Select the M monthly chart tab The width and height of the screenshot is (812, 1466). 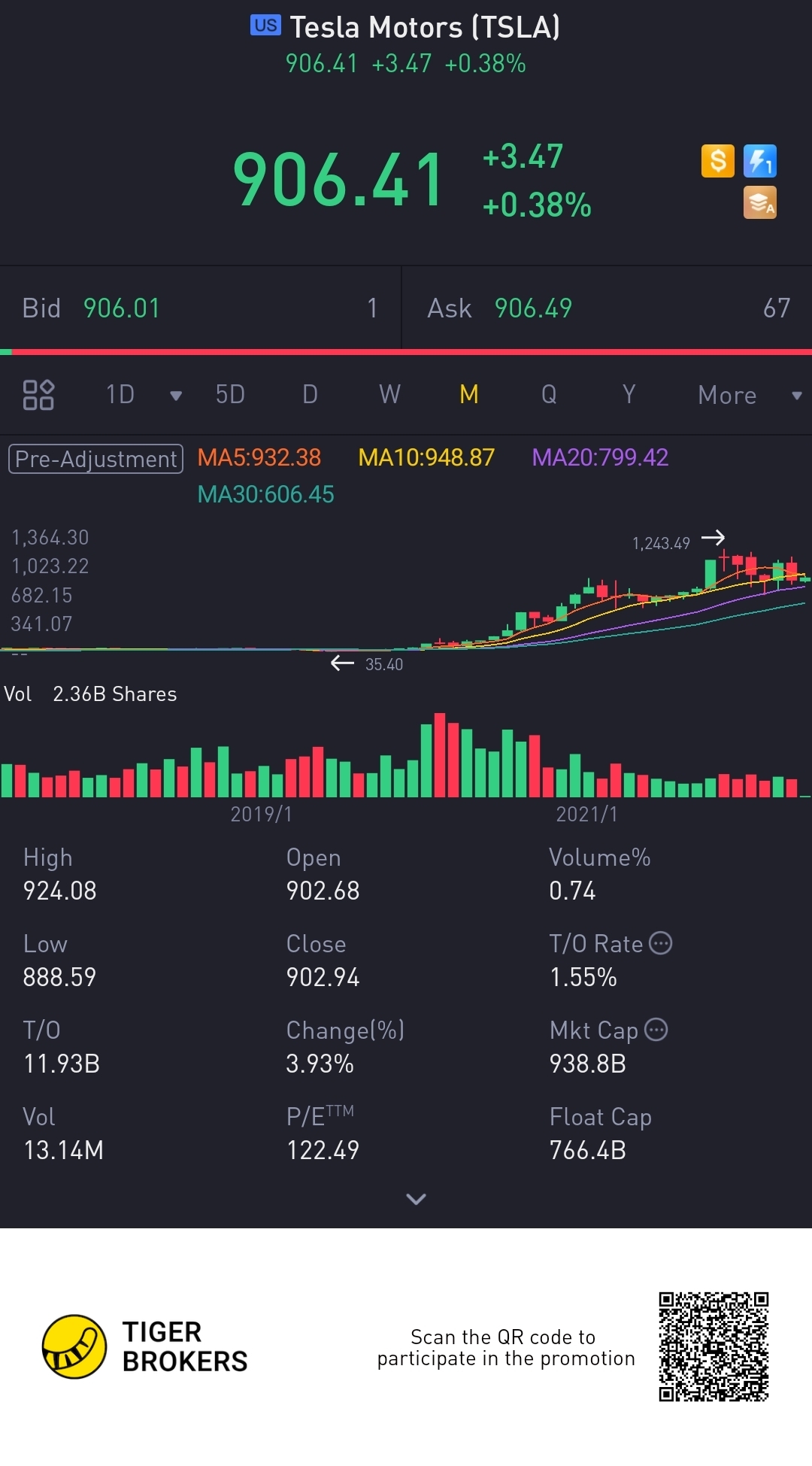point(469,394)
